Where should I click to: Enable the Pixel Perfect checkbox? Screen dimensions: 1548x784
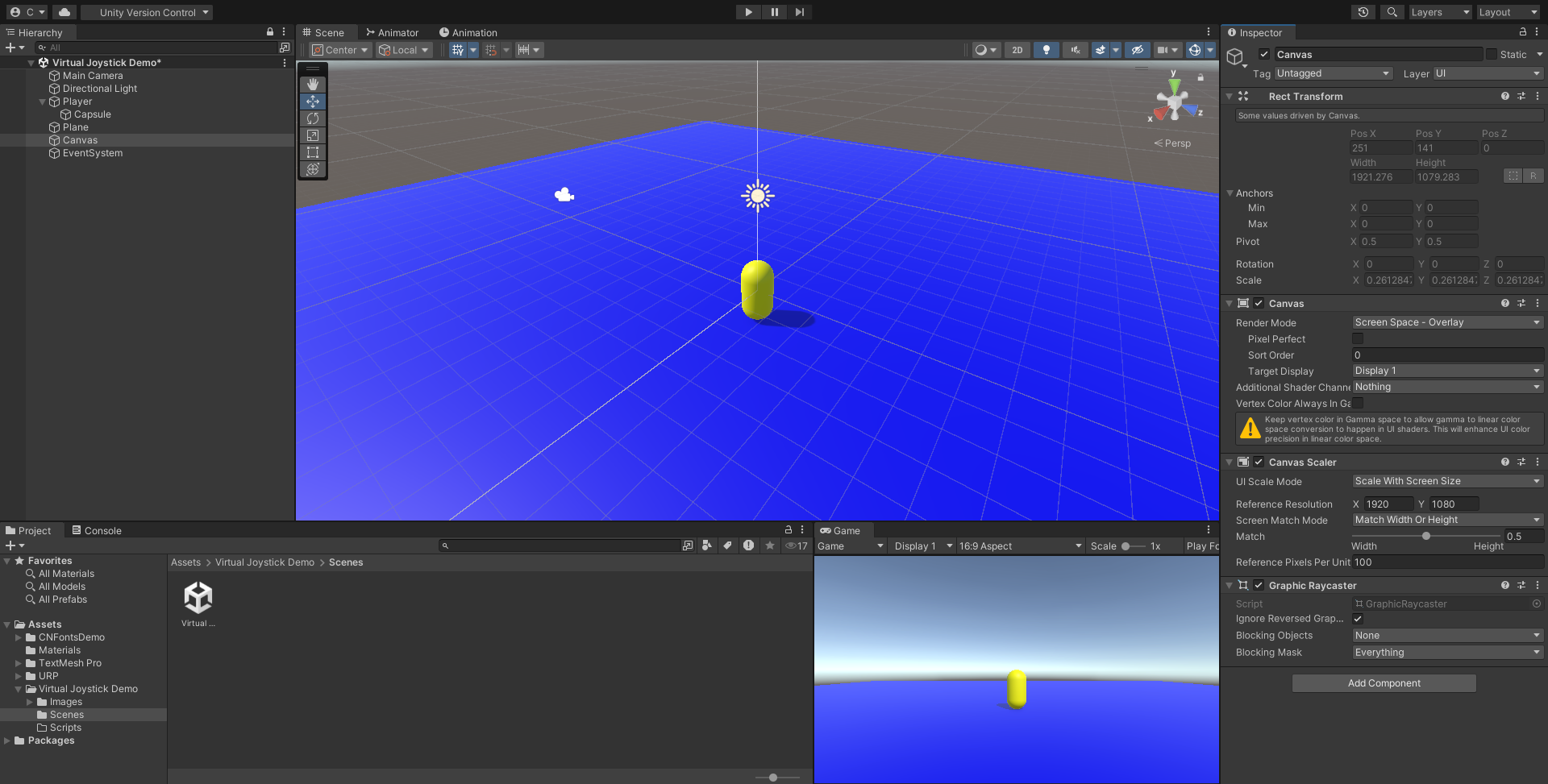tap(1357, 338)
